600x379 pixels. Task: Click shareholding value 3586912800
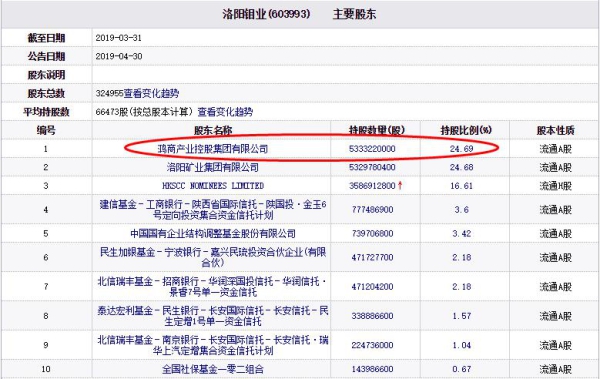pos(372,186)
